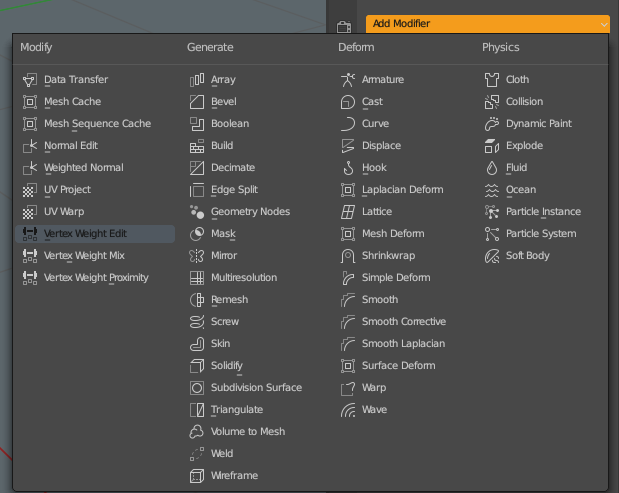Image resolution: width=619 pixels, height=493 pixels.
Task: Click the Cloth shirt icon
Action: (x=492, y=80)
